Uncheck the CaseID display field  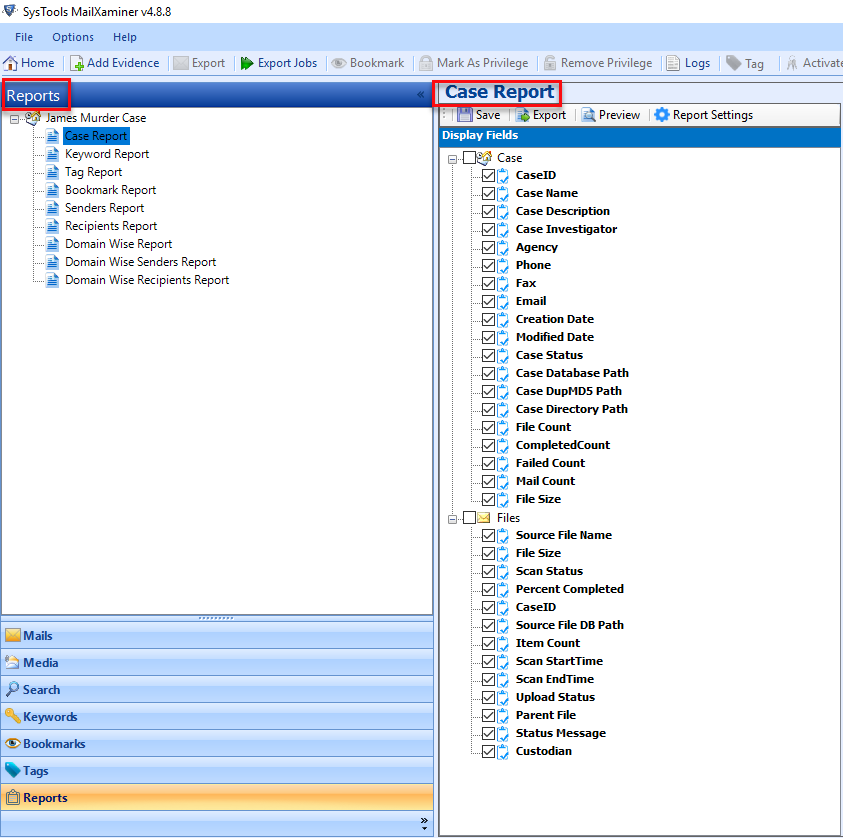point(488,175)
